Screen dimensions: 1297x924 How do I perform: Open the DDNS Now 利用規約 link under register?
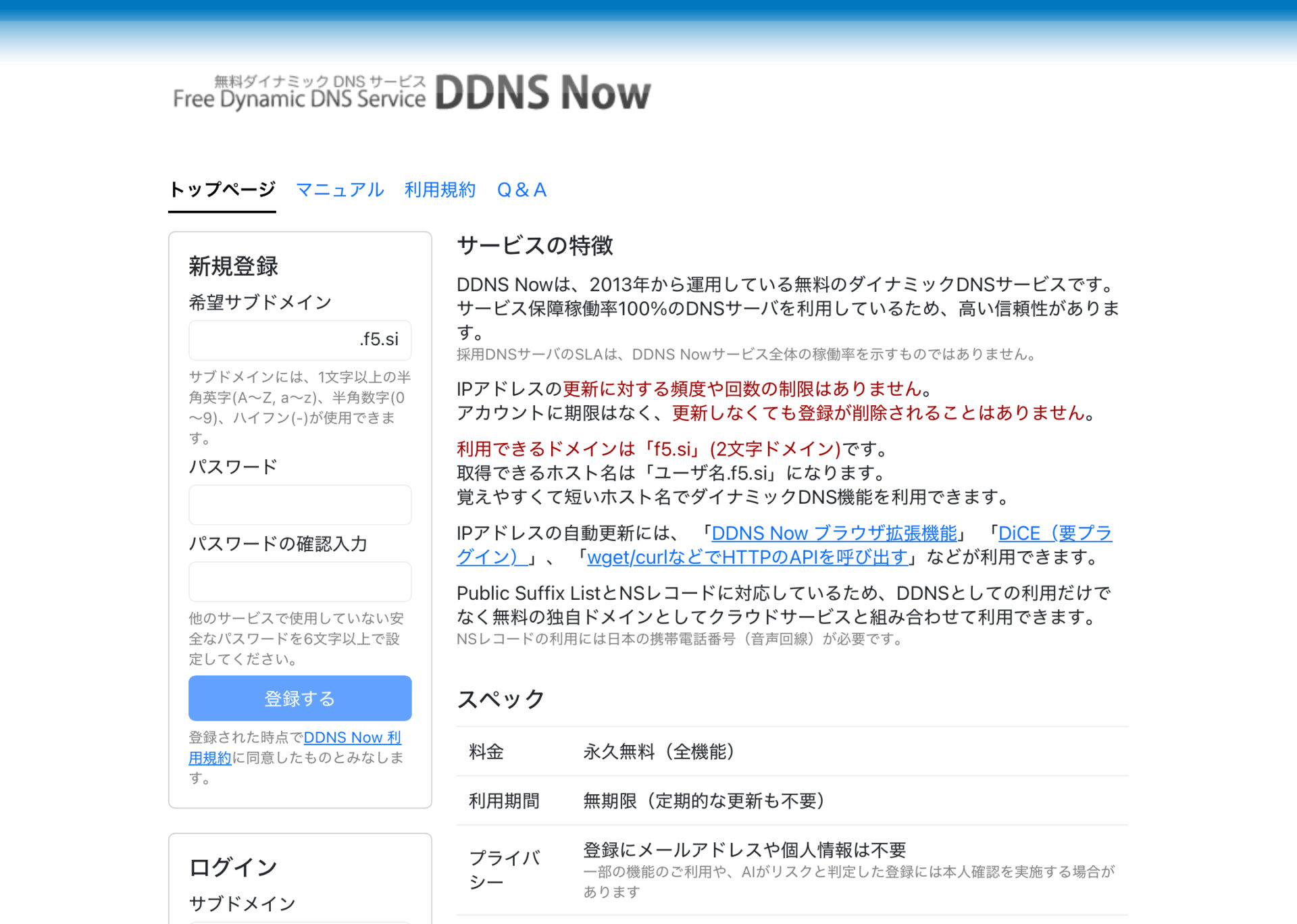click(x=351, y=738)
